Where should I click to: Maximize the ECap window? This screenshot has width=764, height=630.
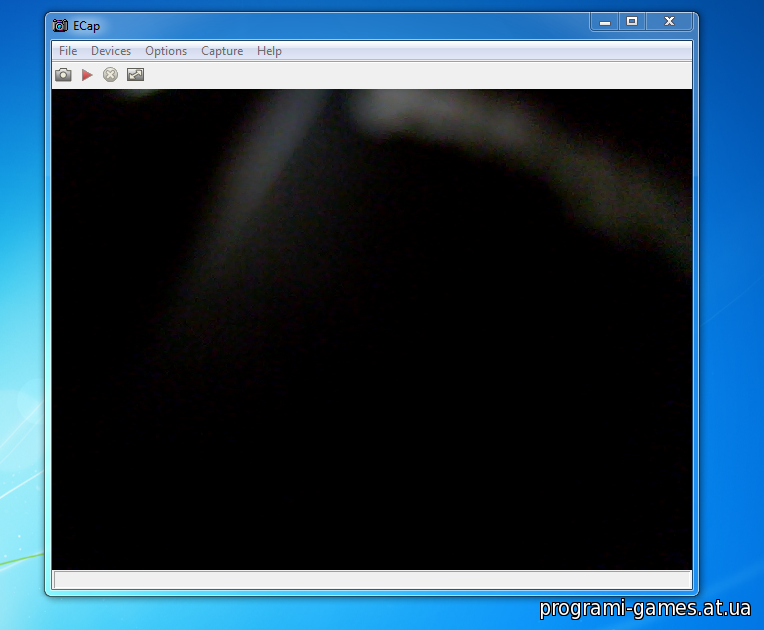click(x=632, y=22)
